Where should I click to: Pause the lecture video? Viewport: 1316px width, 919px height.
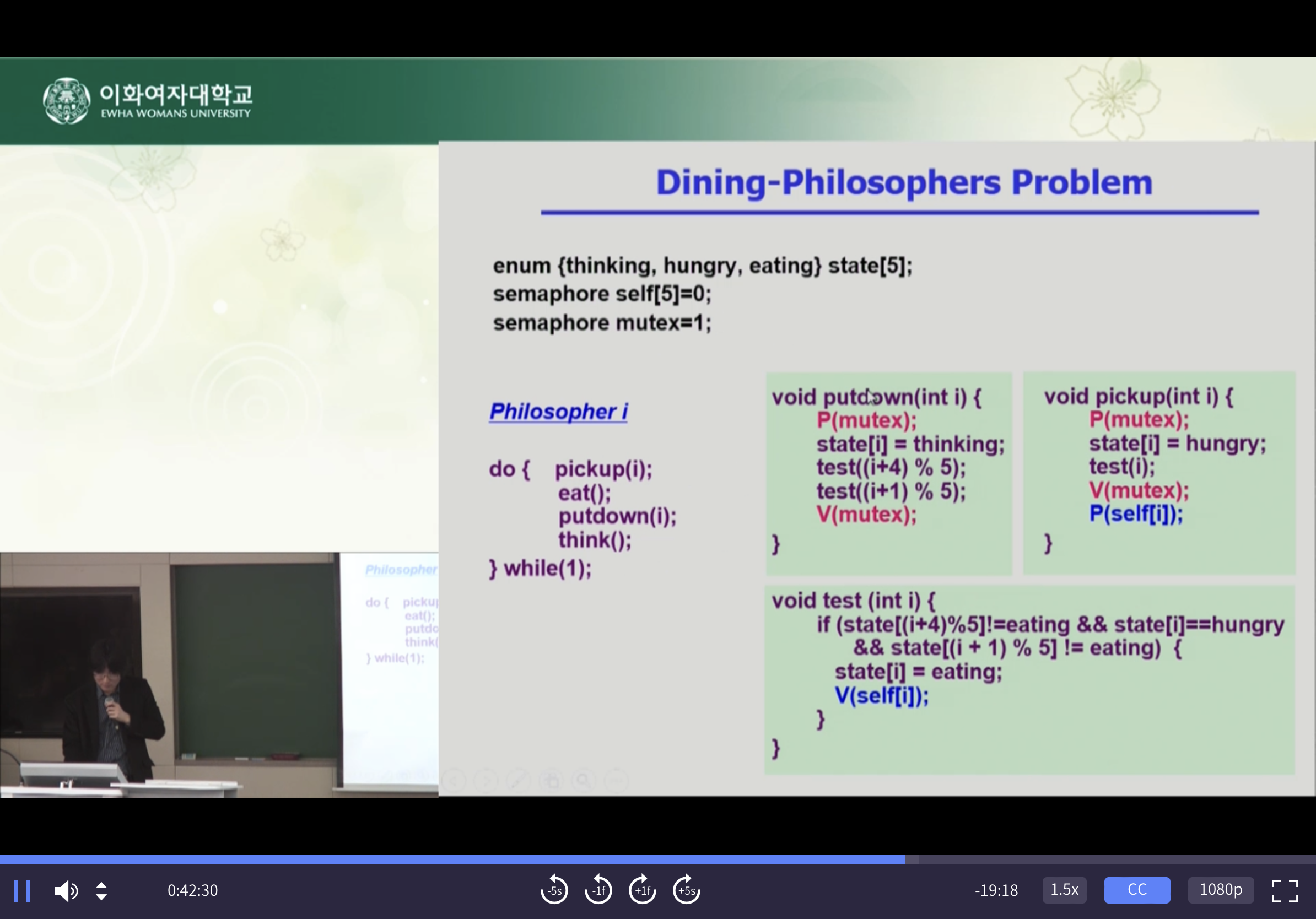[x=22, y=891]
